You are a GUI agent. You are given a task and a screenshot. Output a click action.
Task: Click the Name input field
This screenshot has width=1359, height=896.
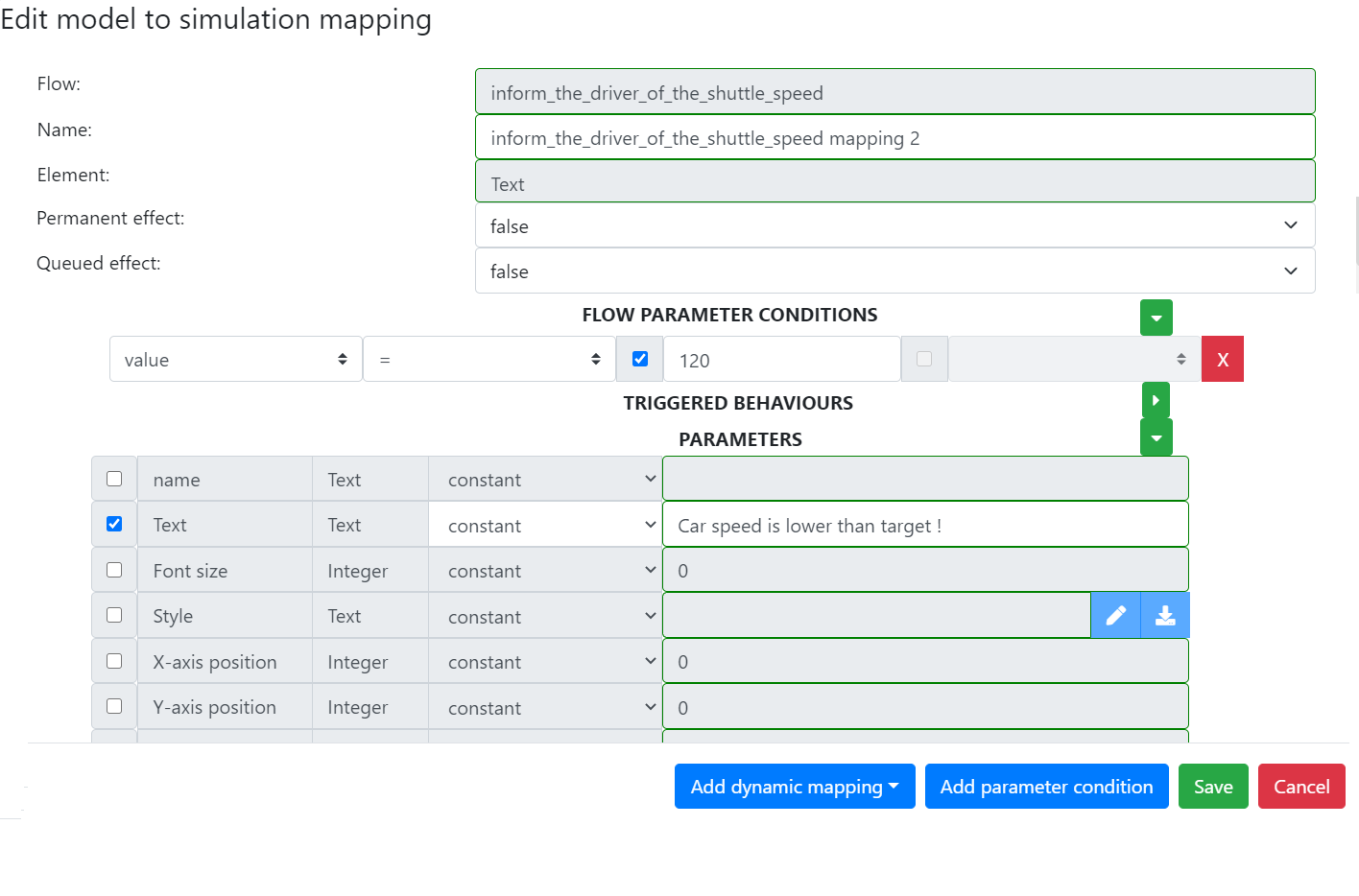click(x=894, y=137)
